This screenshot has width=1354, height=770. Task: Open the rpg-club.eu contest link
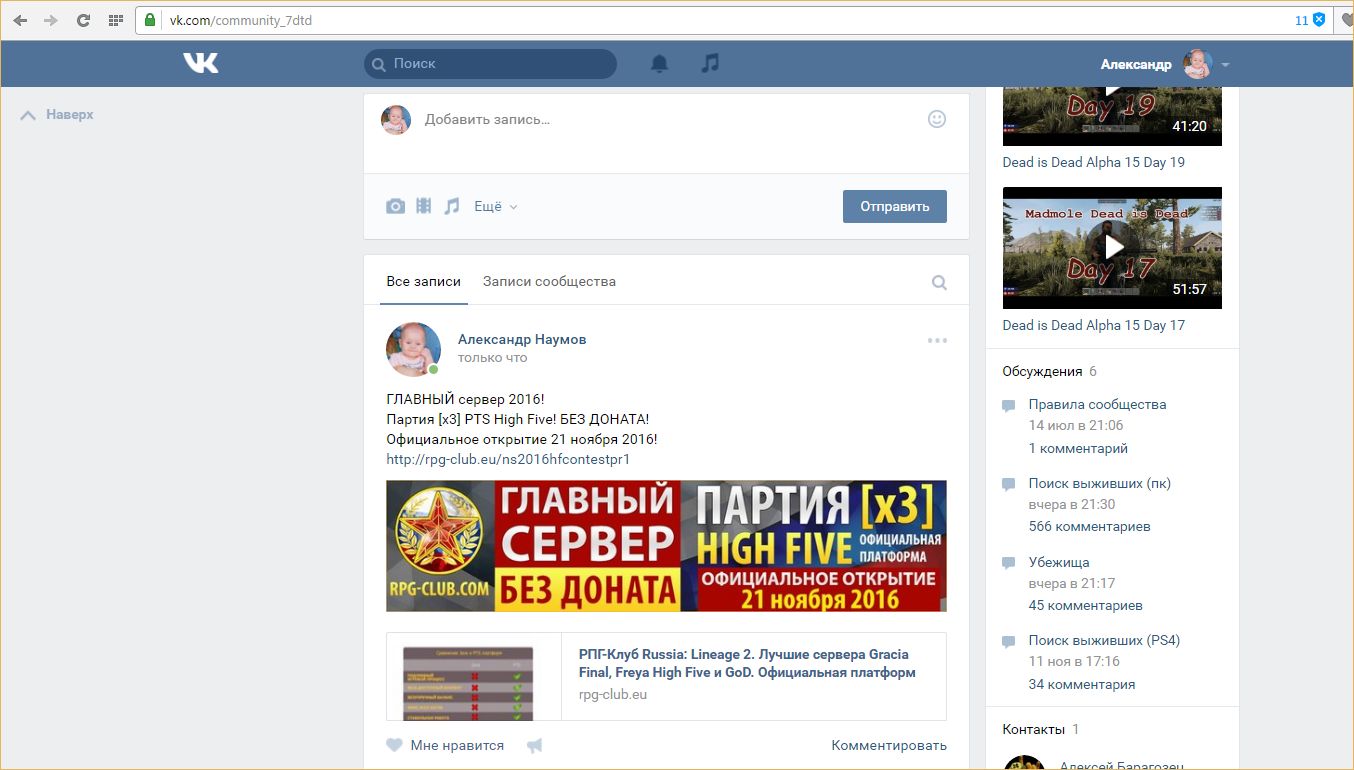[508, 459]
